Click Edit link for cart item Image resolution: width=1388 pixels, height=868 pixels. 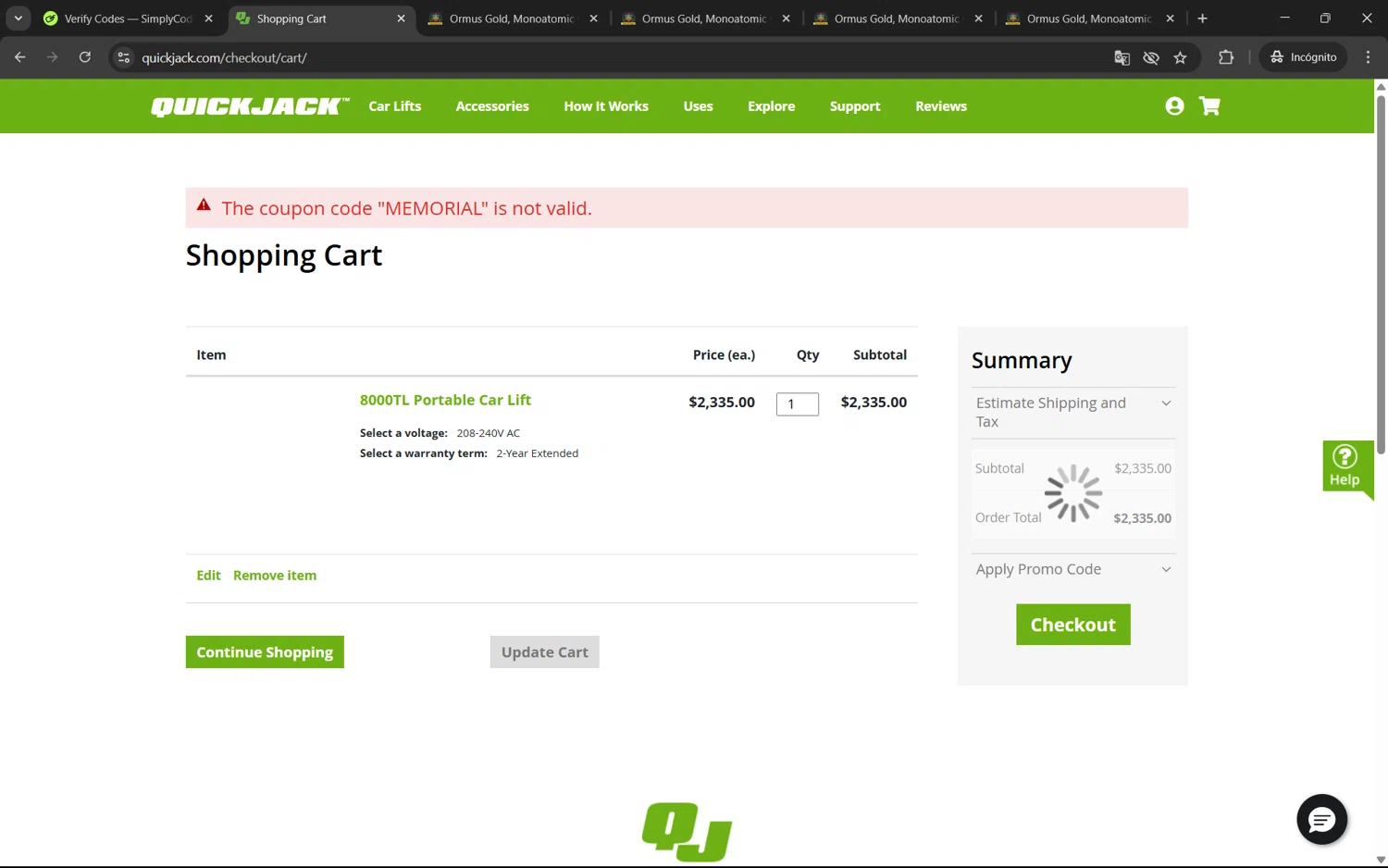point(208,576)
